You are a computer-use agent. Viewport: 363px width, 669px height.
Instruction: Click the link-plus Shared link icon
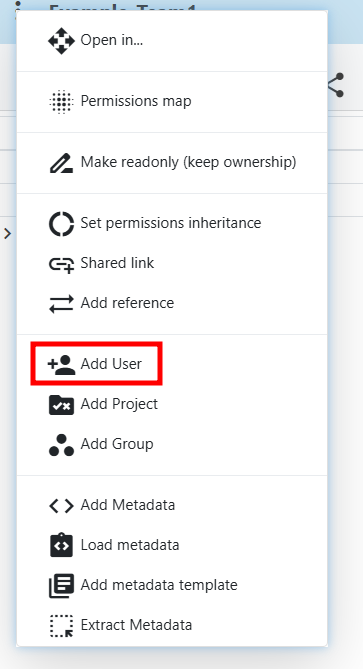pos(61,264)
